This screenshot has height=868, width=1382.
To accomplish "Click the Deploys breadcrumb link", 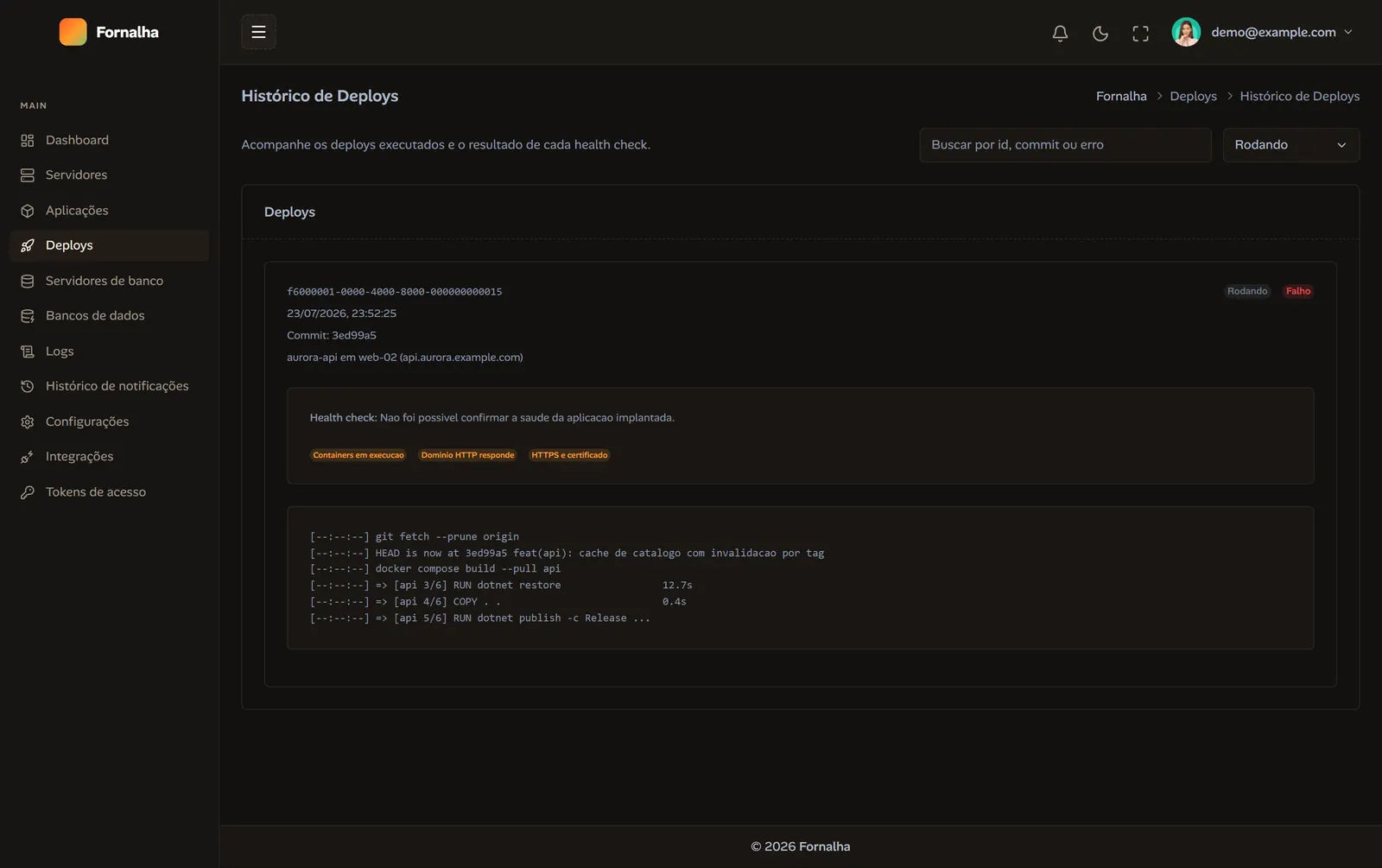I will point(1193,96).
